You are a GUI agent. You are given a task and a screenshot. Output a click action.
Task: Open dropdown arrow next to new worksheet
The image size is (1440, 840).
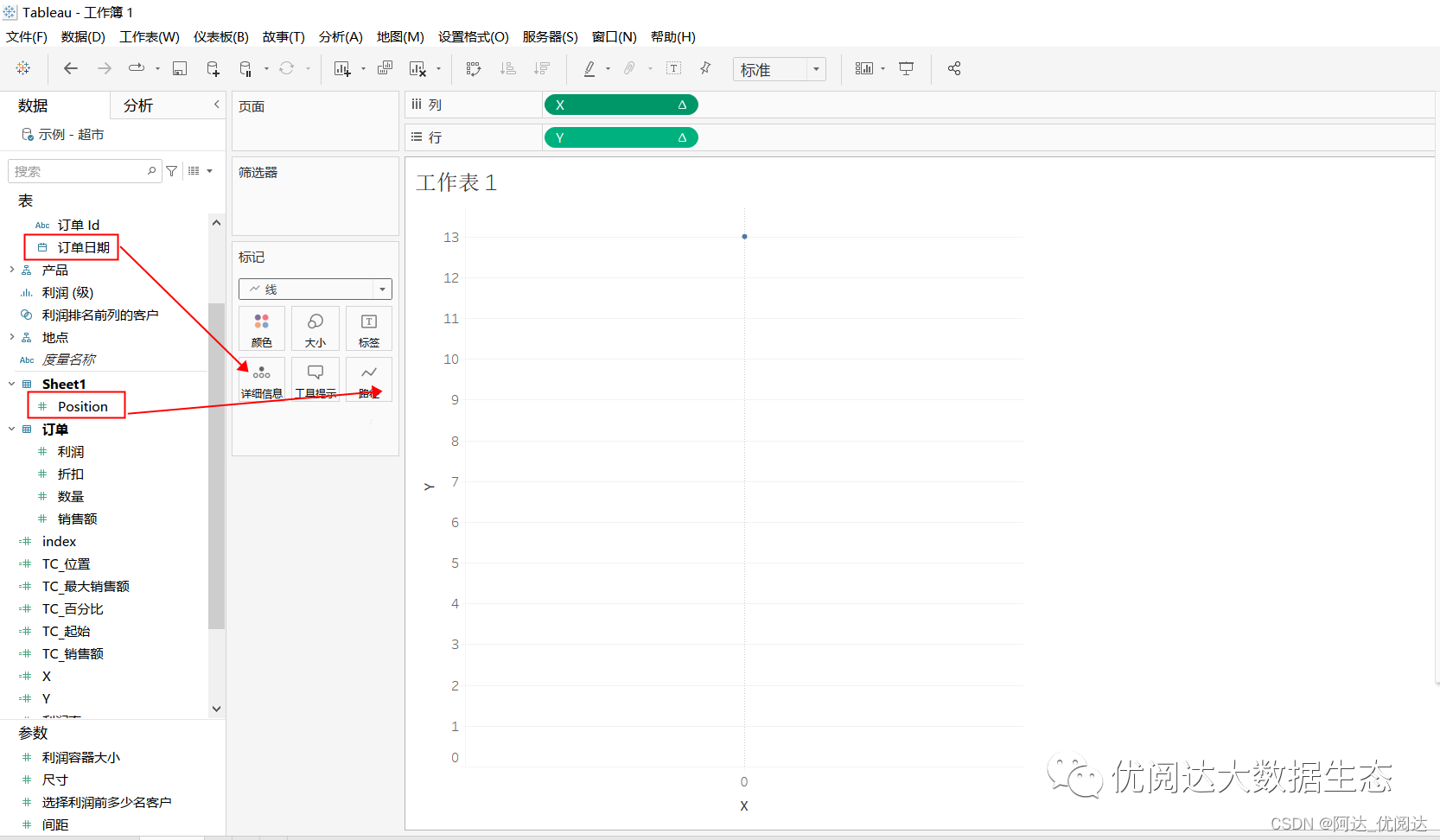(363, 69)
